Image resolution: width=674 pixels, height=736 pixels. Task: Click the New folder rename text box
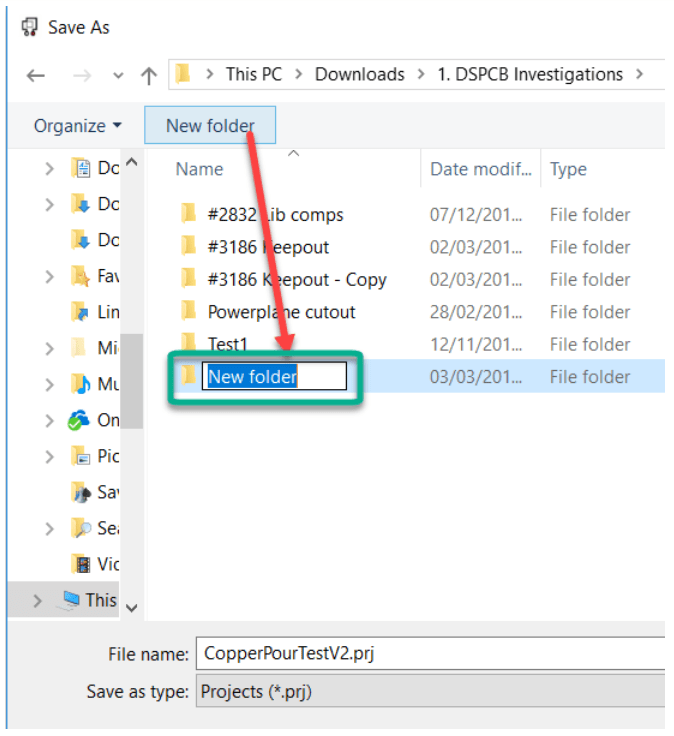tap(274, 376)
